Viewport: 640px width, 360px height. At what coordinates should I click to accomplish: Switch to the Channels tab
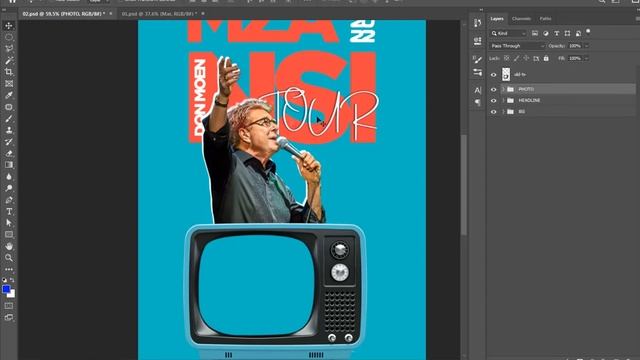(521, 19)
